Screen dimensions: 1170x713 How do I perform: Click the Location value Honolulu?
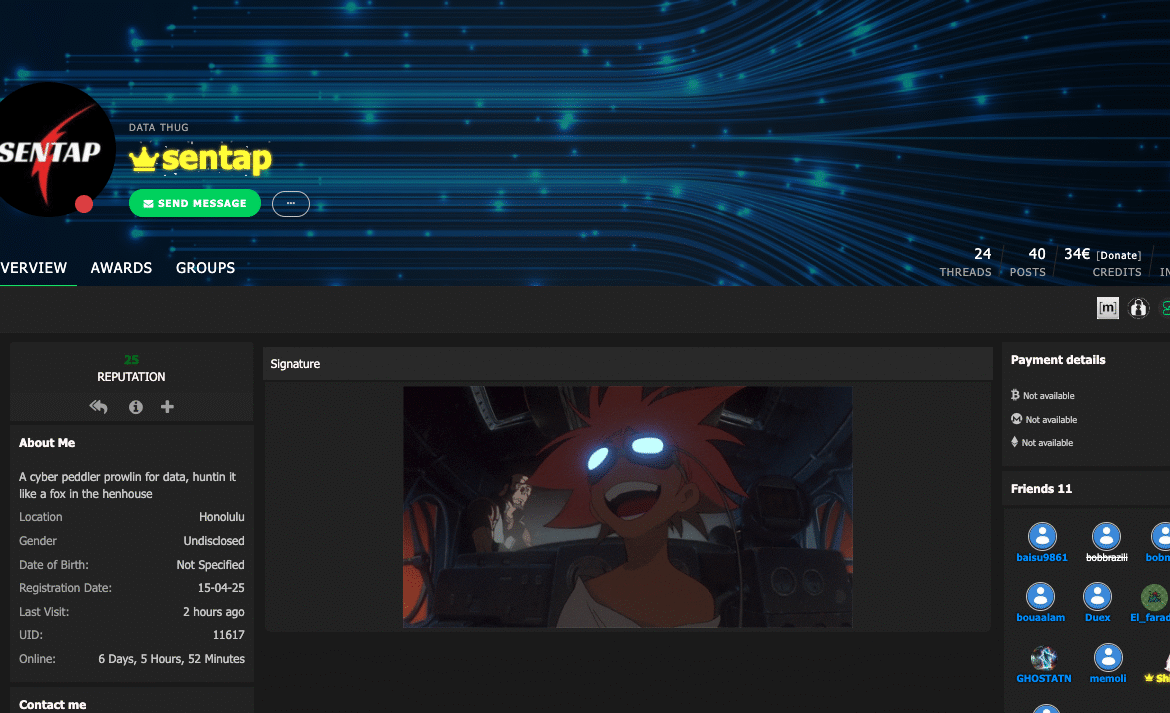click(222, 517)
